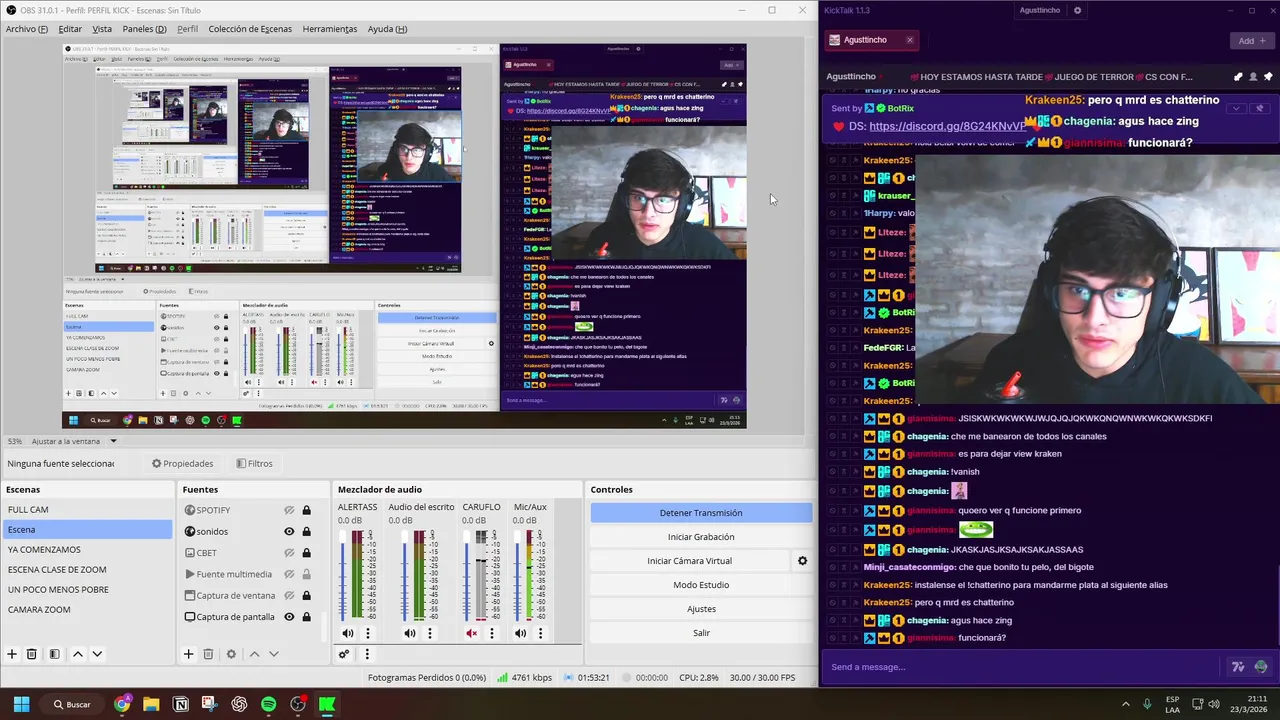1280x720 pixels.
Task: Unpin the pinned BotRix message
Action: tap(1259, 108)
